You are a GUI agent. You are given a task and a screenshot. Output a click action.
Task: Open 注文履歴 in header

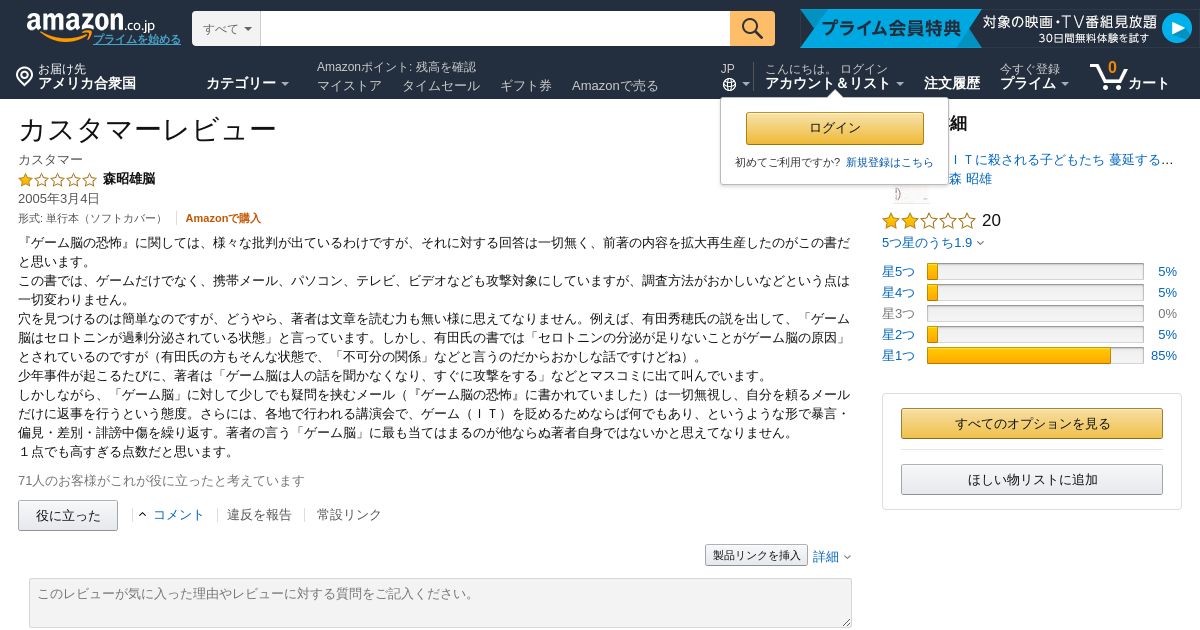[952, 83]
